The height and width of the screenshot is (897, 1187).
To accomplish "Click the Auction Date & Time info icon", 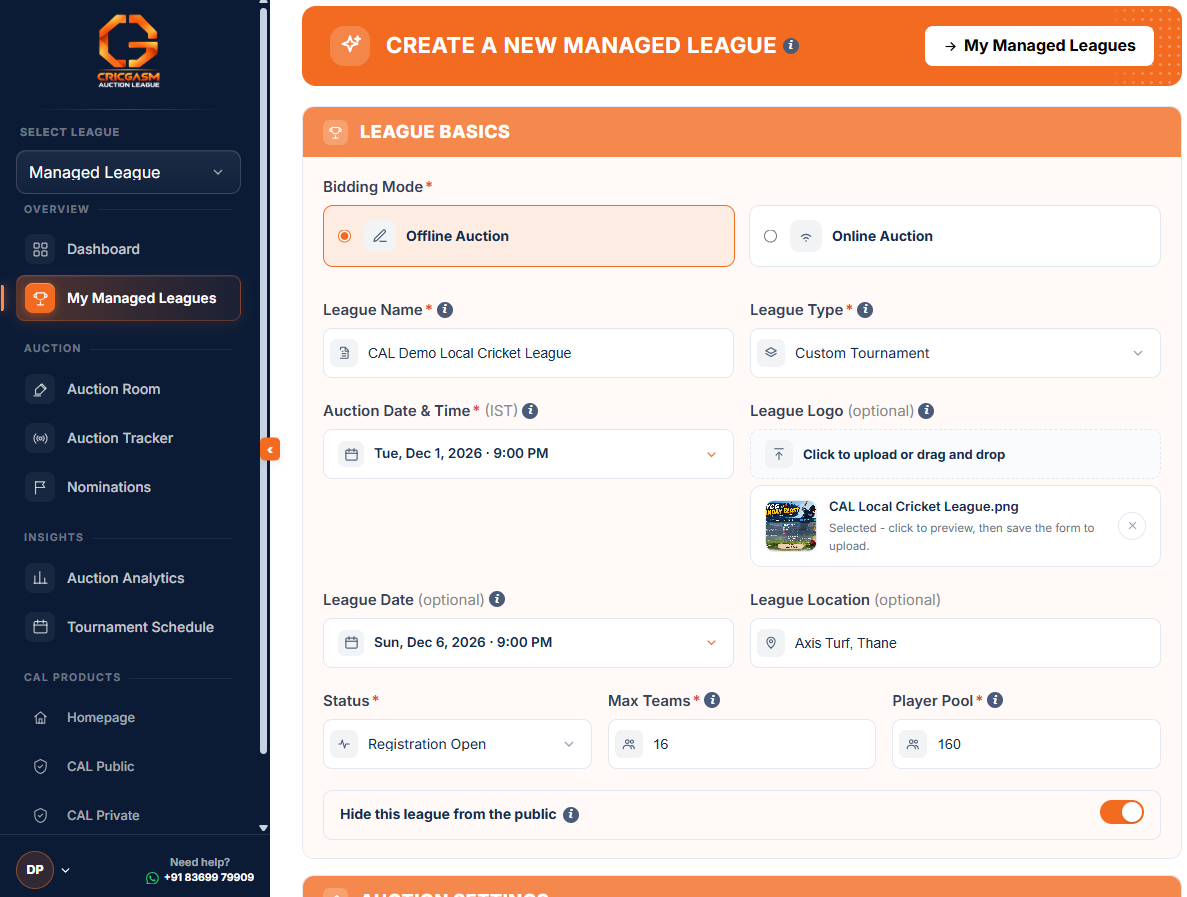I will tap(531, 411).
